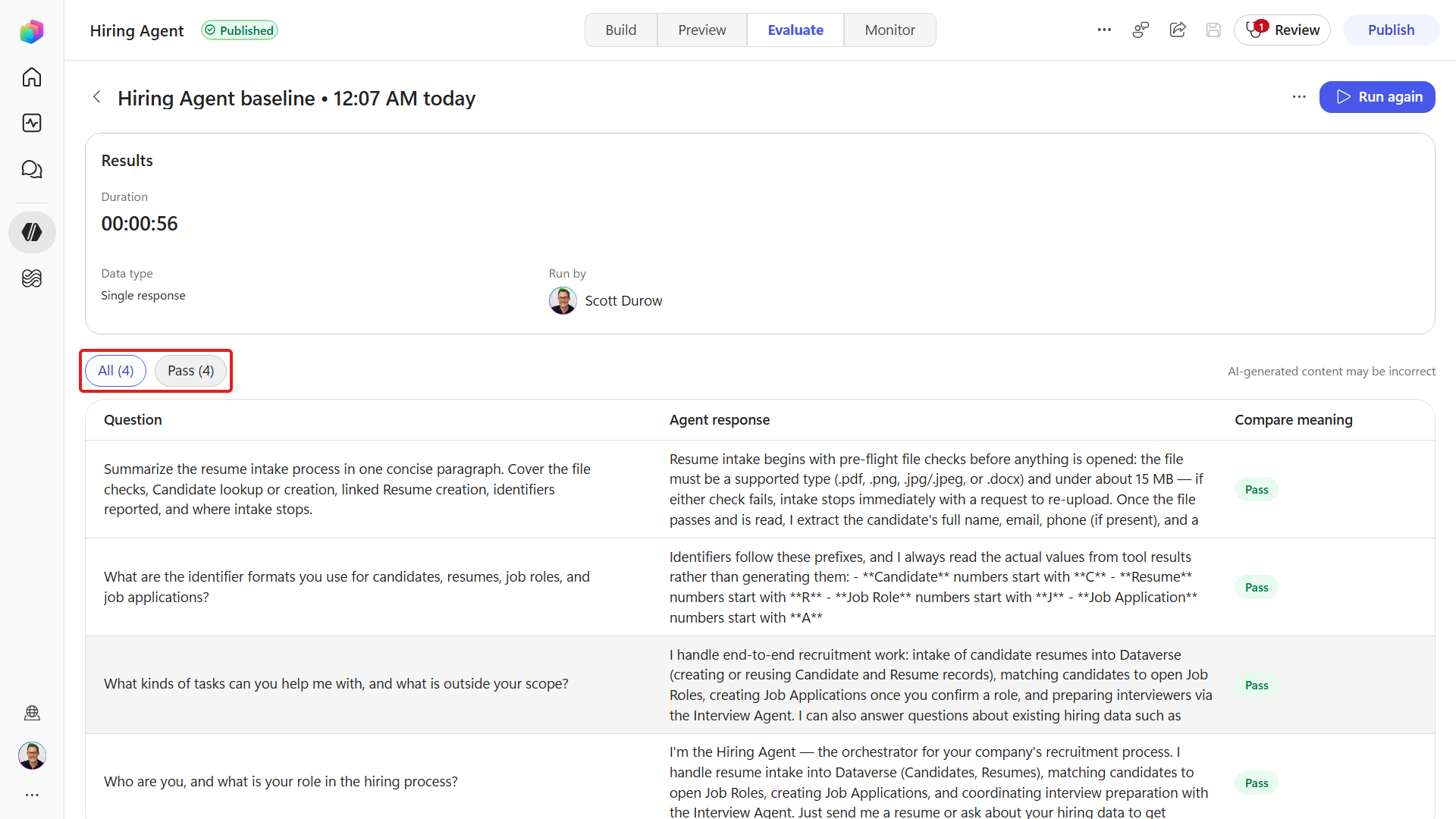Select the All (4) filter pill

pos(115,371)
